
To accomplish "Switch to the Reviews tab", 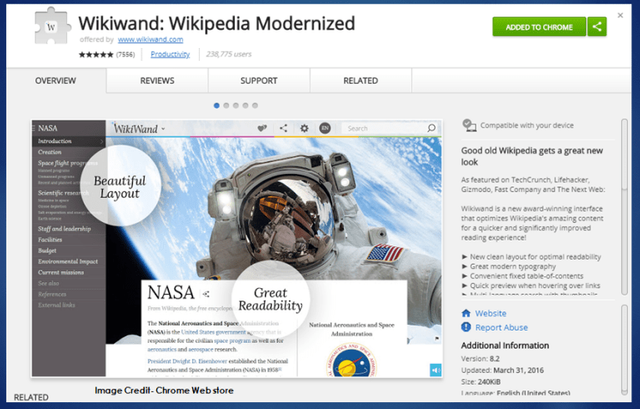I will 157,81.
